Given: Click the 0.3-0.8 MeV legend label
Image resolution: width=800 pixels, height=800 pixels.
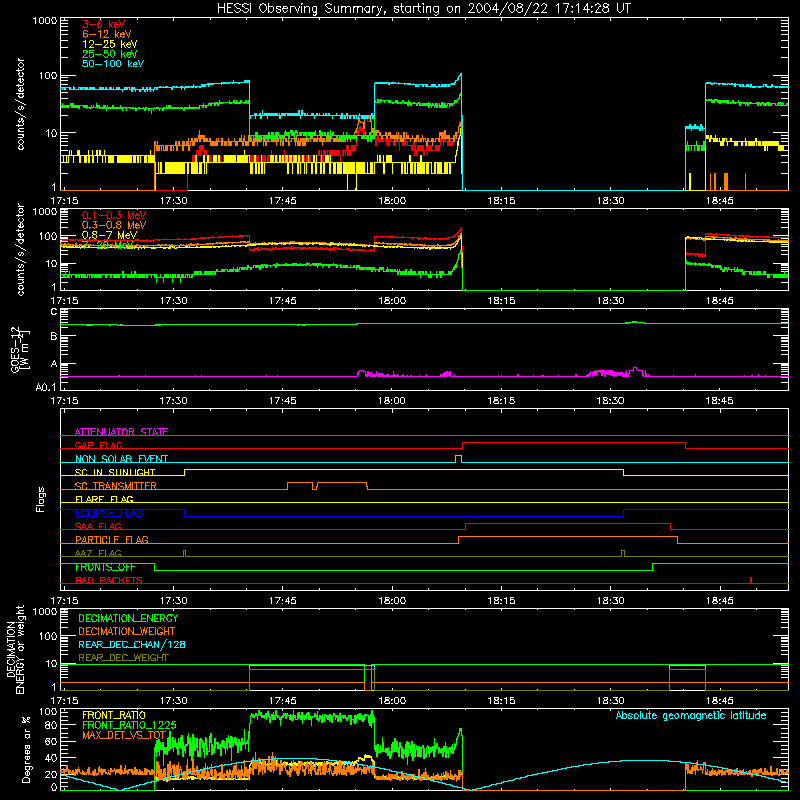Looking at the screenshot, I should [x=114, y=225].
